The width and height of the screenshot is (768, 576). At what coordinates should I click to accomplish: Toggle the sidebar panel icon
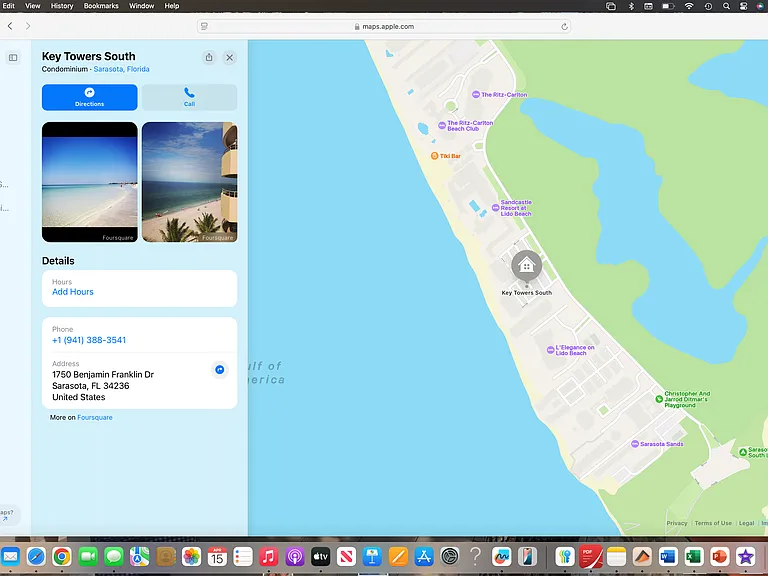13,58
